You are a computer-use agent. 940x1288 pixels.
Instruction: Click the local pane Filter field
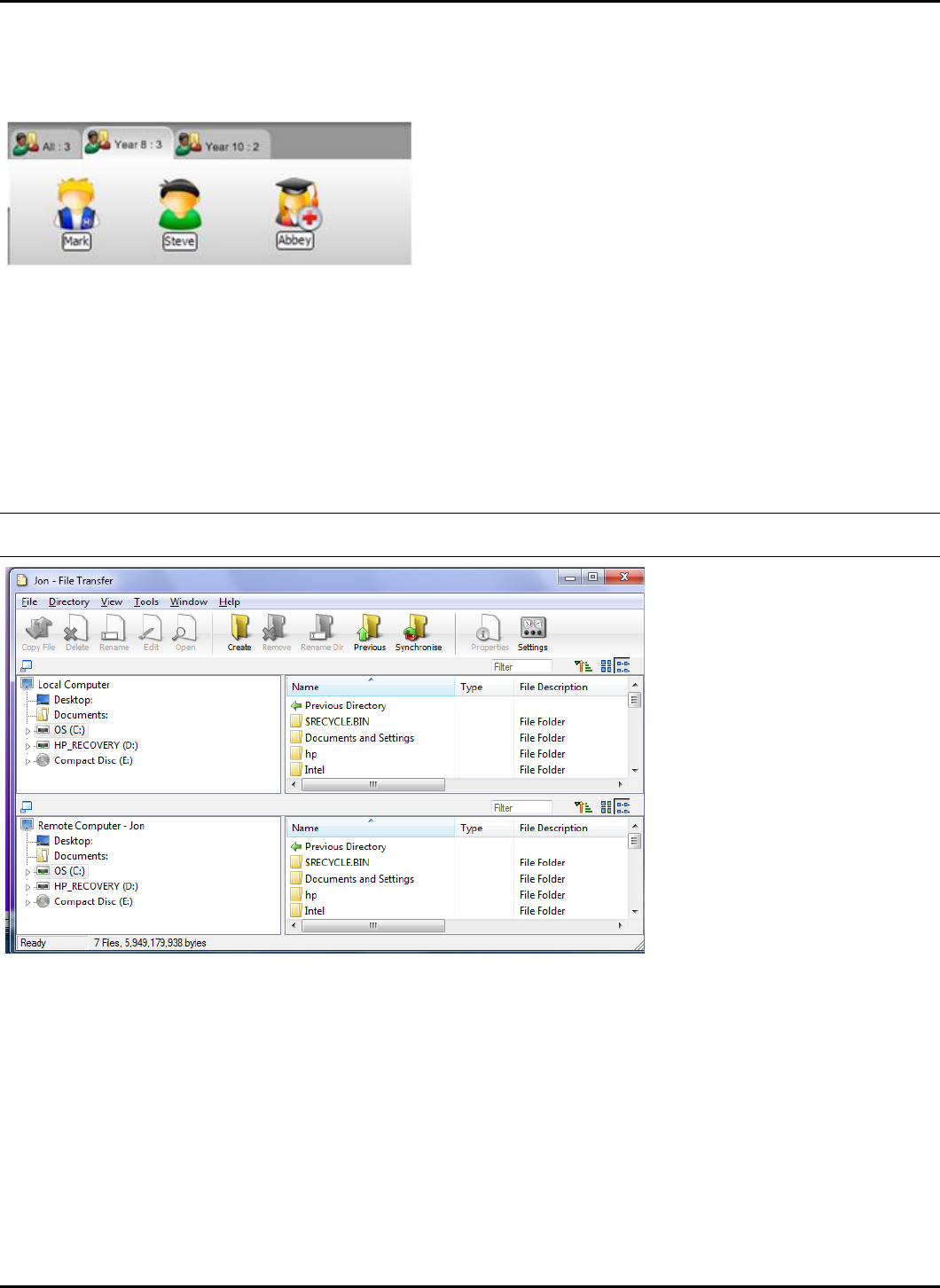point(521,666)
